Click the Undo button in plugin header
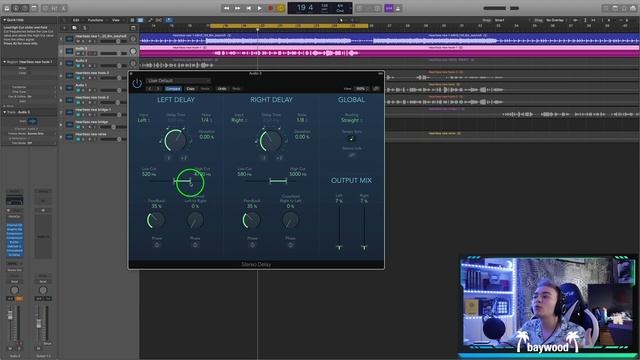 (x=222, y=89)
